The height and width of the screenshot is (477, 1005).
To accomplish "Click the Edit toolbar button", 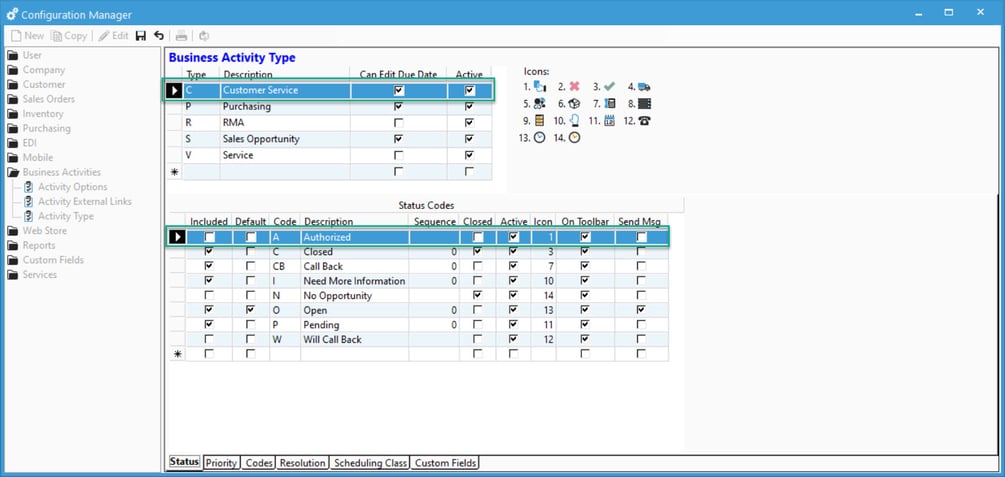I will click(113, 36).
